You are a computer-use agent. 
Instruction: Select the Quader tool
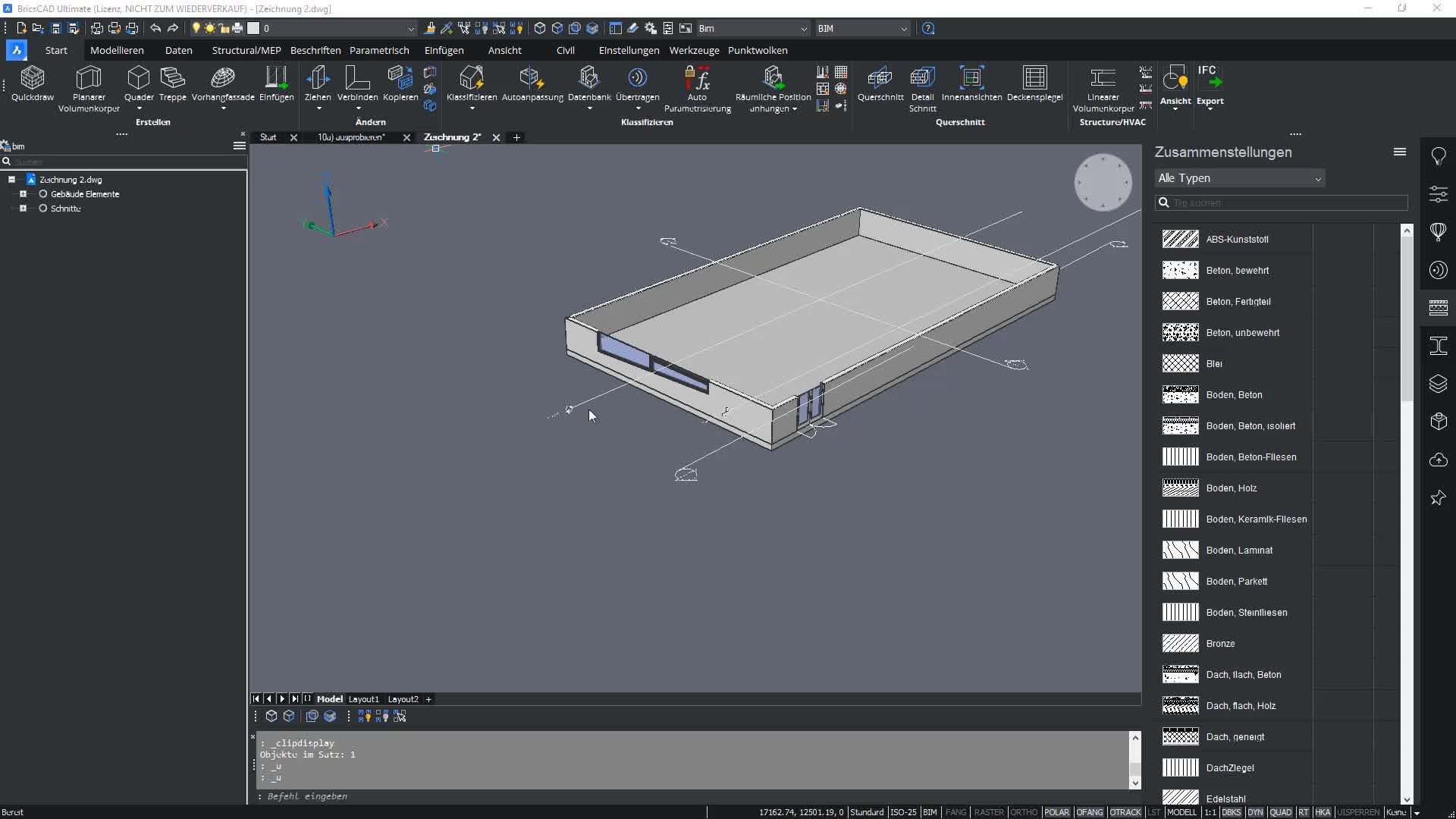[x=139, y=83]
